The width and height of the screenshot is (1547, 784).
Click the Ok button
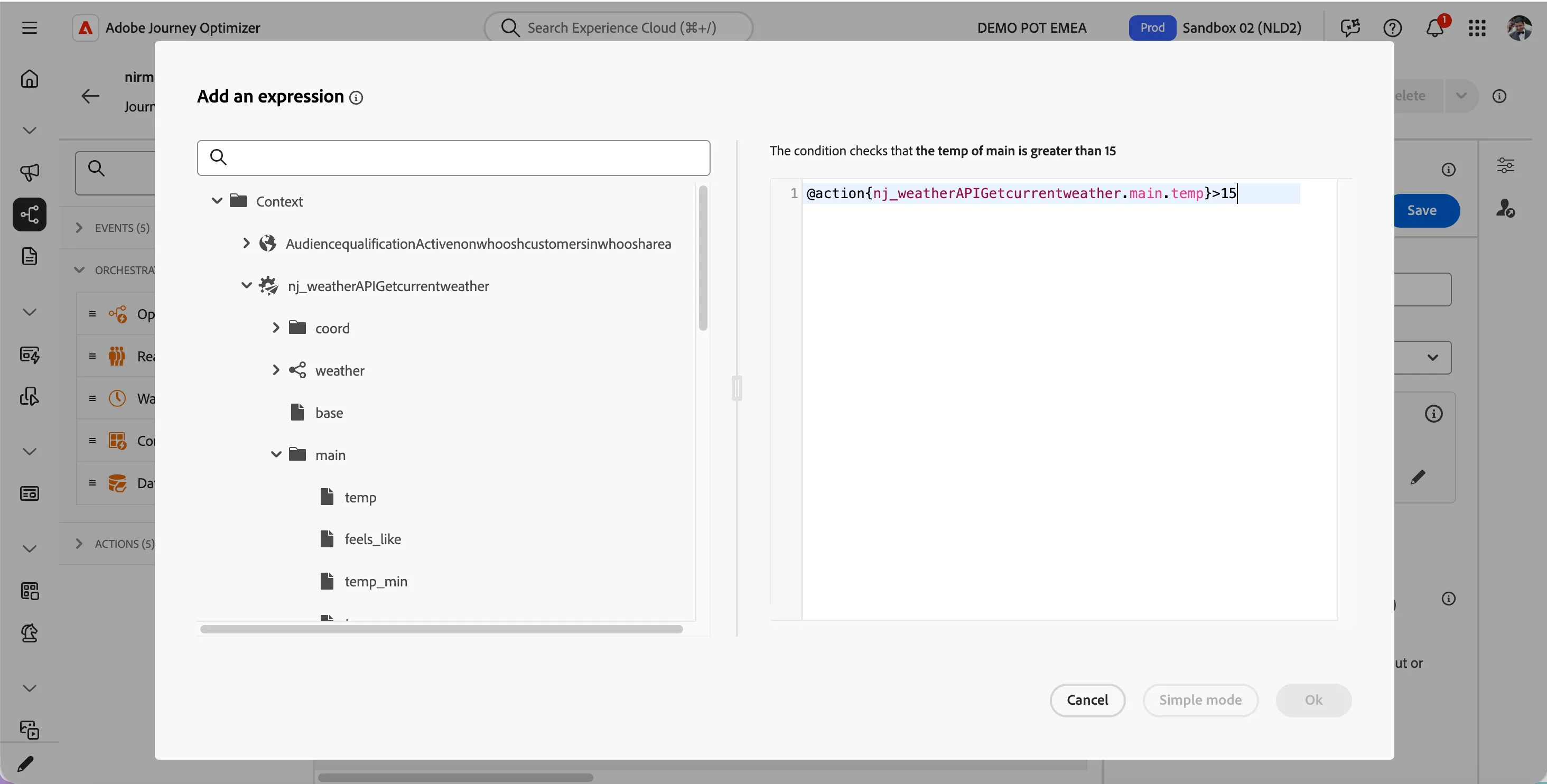[1313, 700]
